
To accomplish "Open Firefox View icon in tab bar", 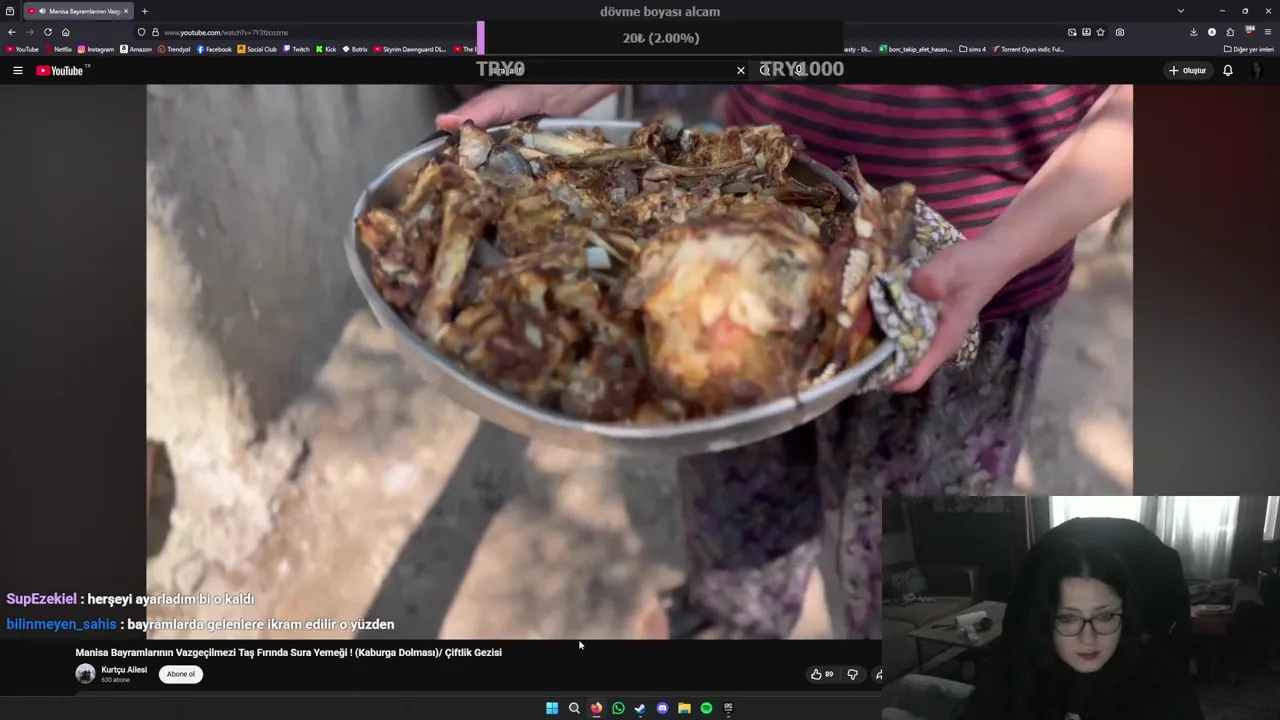I will click(10, 11).
